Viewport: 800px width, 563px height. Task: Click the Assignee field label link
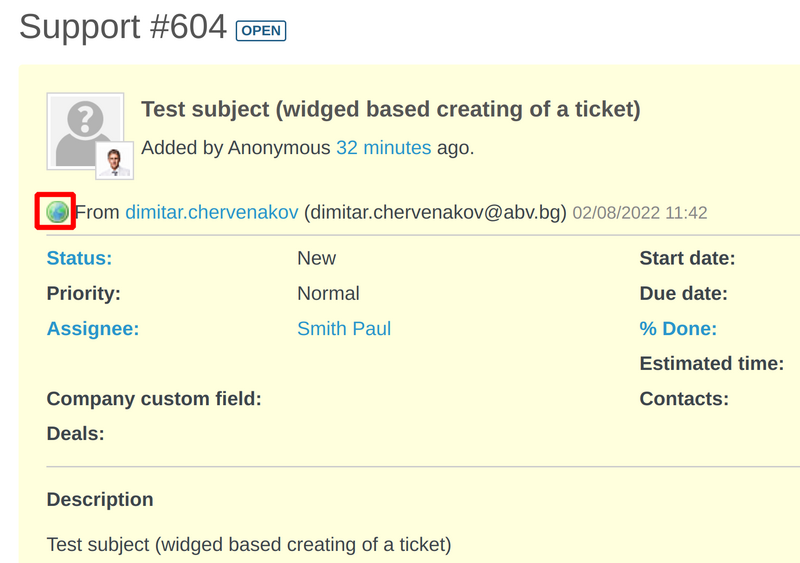tap(93, 328)
